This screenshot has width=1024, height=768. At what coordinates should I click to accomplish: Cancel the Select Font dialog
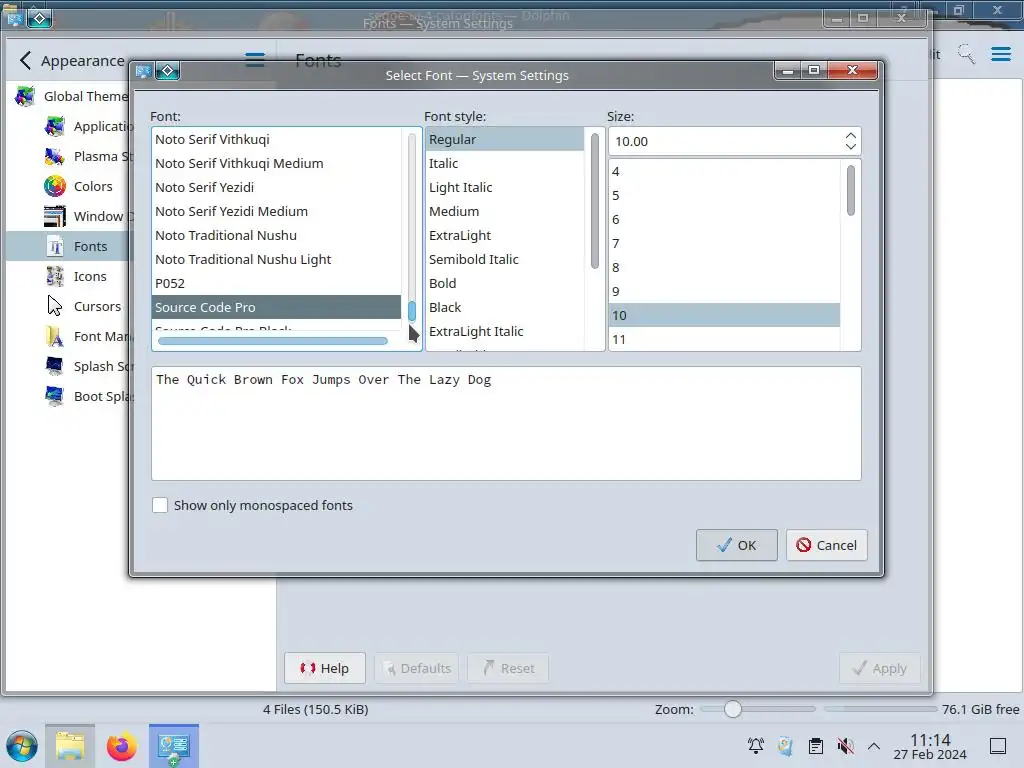(x=827, y=545)
